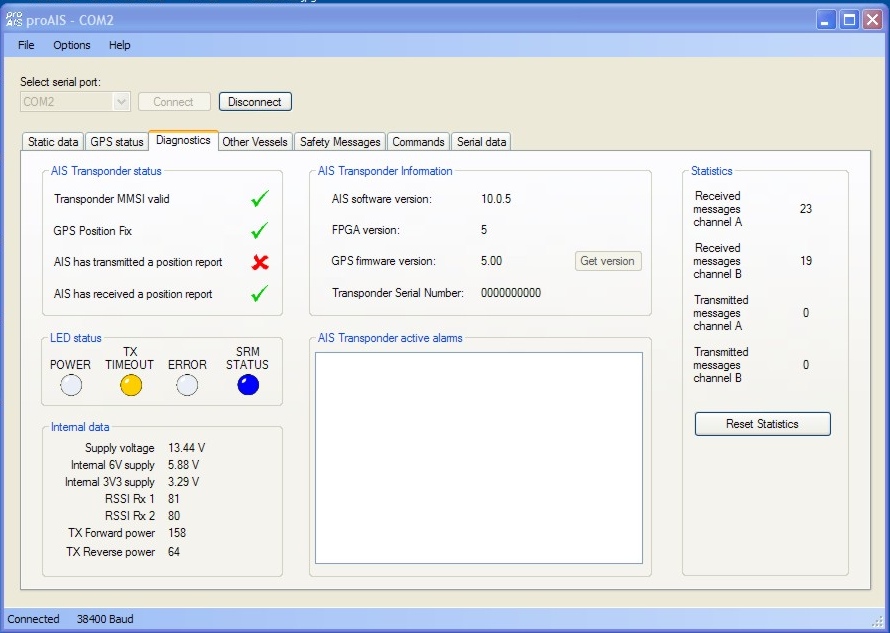Click inside the active alarms list box
The height and width of the screenshot is (633, 890).
479,458
